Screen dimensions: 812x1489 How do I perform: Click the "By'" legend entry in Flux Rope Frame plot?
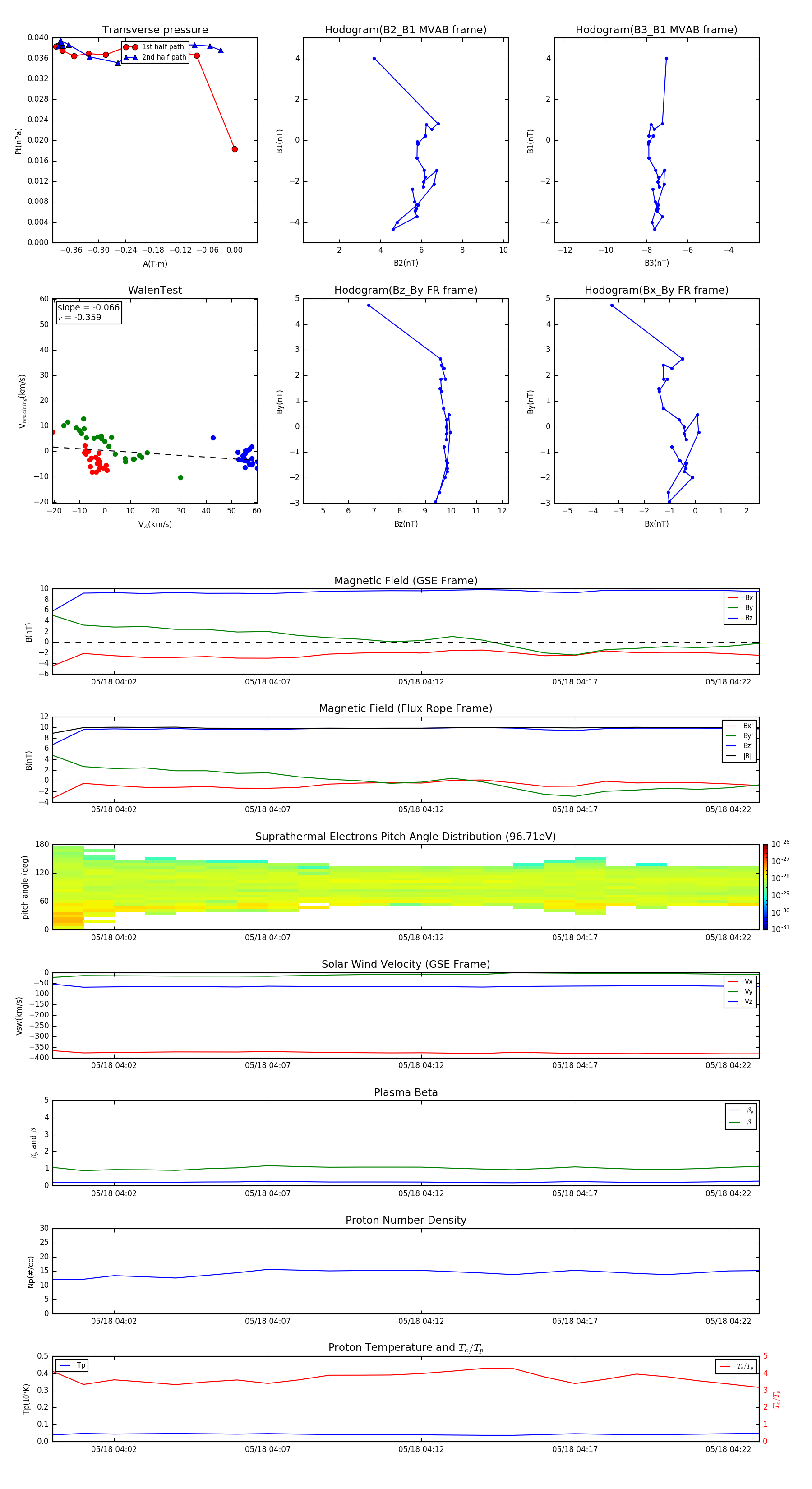click(740, 736)
